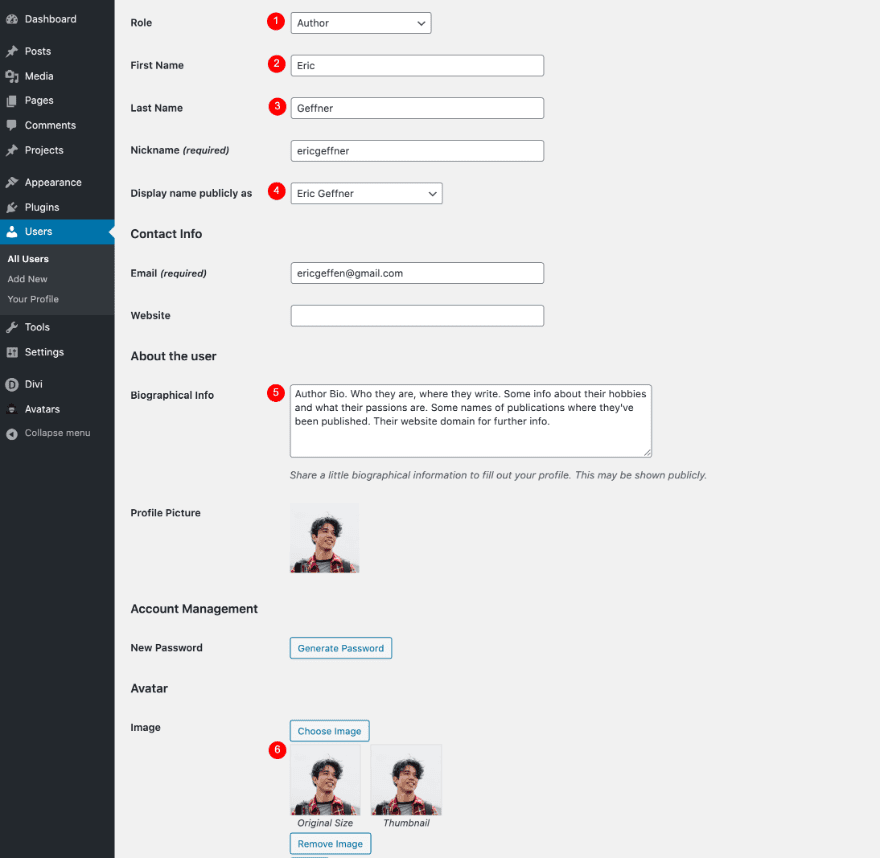
Task: Open the Media library
Action: tap(37, 75)
